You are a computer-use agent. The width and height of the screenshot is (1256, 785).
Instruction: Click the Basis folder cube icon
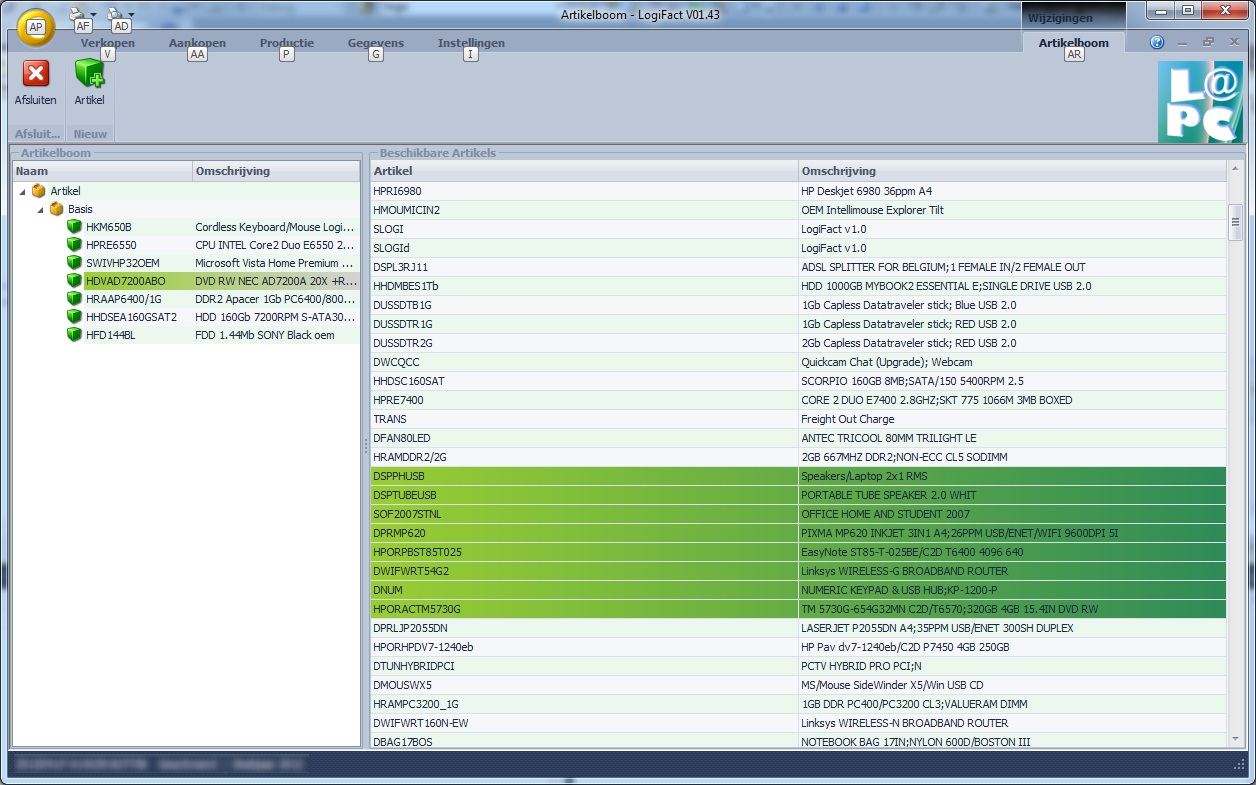coord(57,210)
